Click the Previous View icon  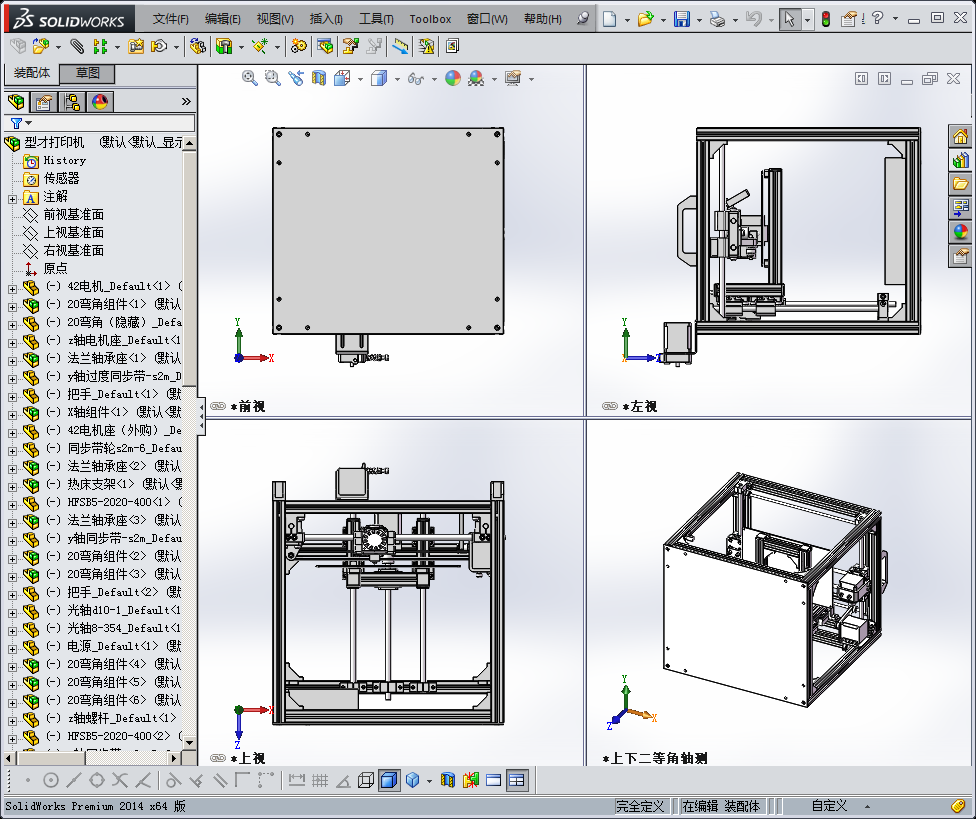tap(296, 78)
